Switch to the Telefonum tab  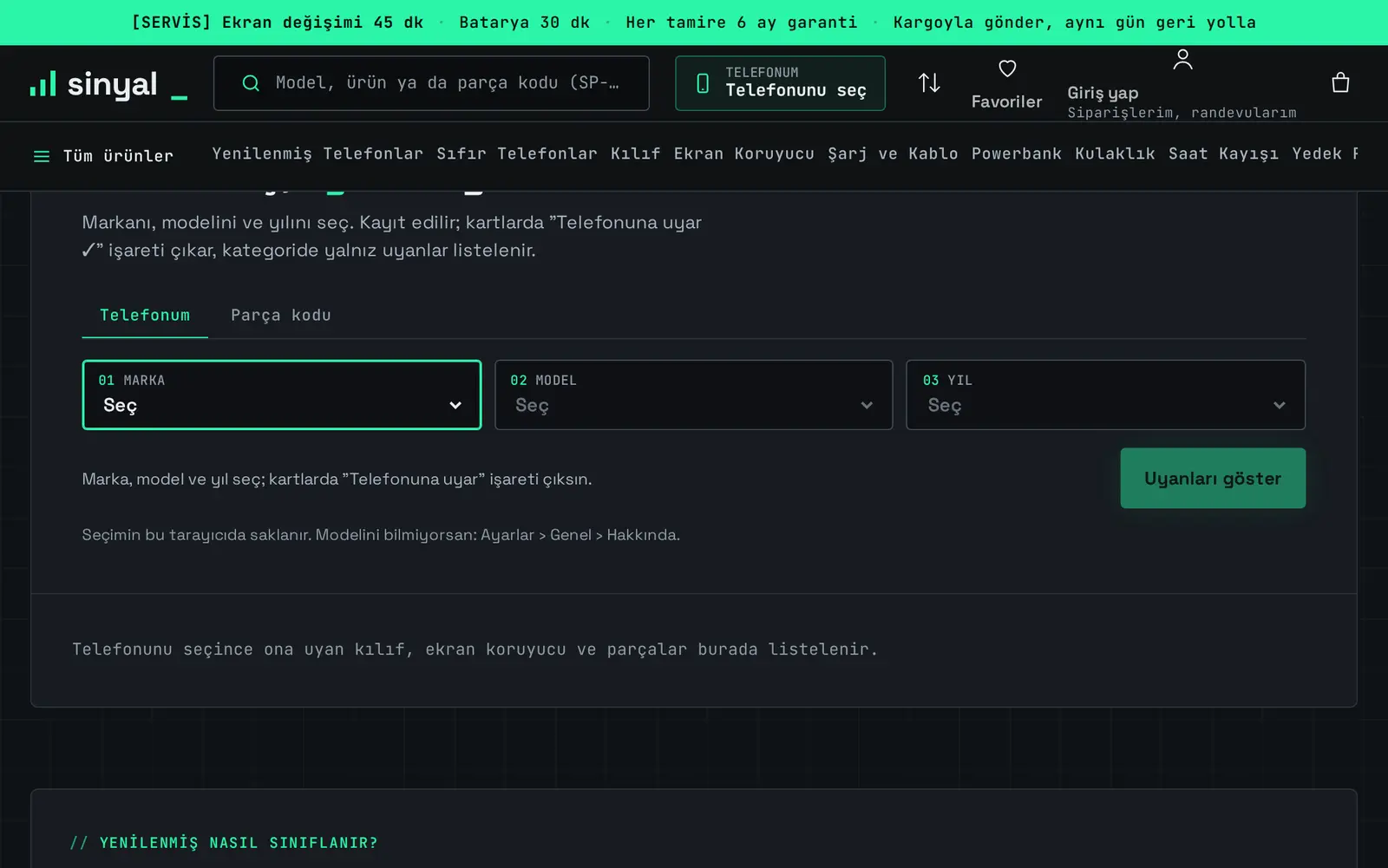point(145,315)
